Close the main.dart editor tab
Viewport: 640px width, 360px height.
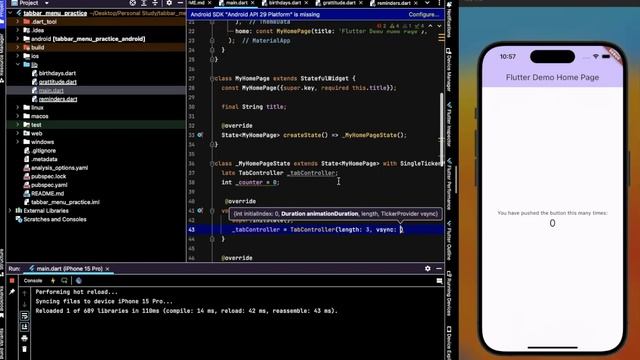pos(252,3)
